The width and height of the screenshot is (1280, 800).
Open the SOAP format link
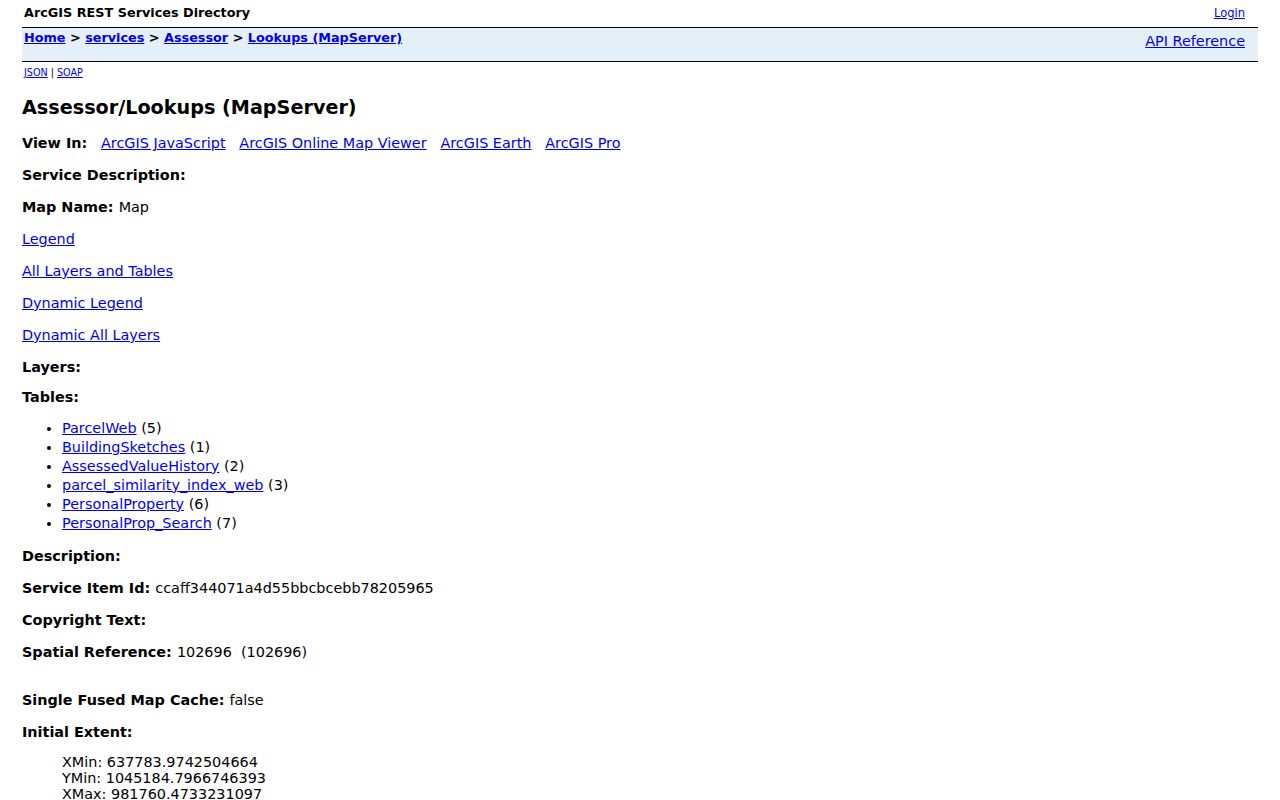tap(70, 72)
